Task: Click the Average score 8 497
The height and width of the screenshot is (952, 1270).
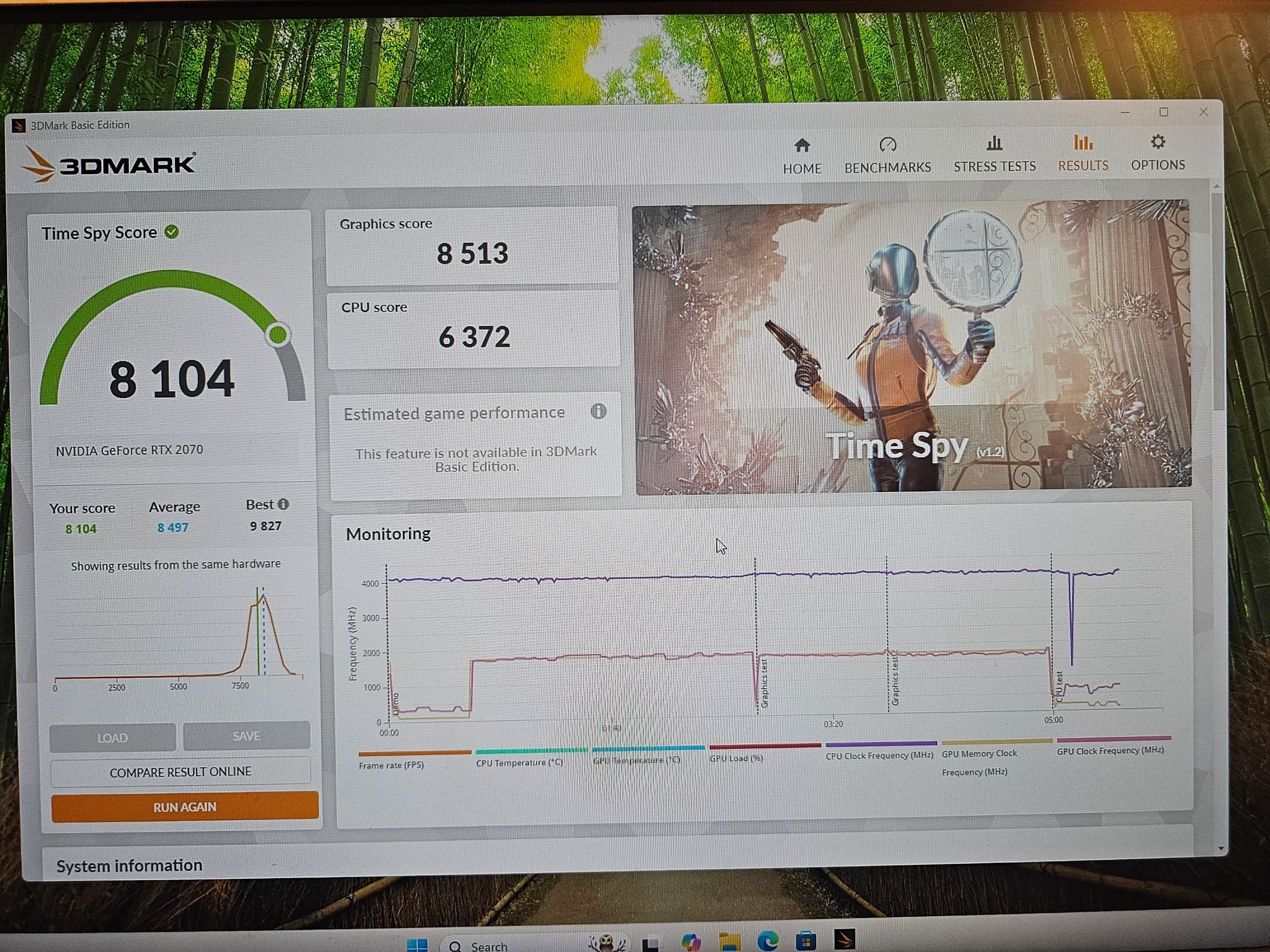Action: tap(172, 527)
